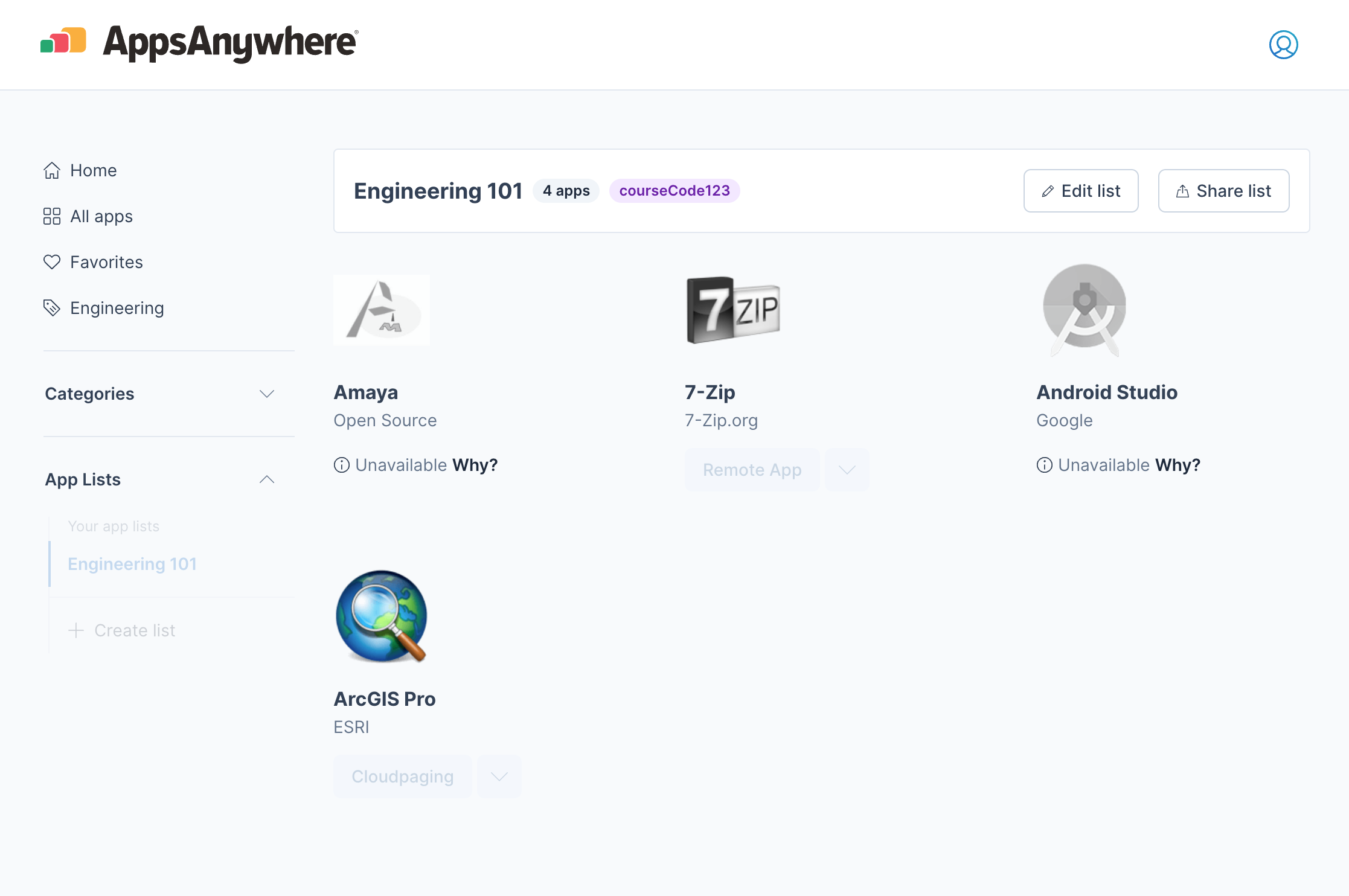Collapse the App Lists section chevron
Screen dimensions: 1349x896
[267, 479]
